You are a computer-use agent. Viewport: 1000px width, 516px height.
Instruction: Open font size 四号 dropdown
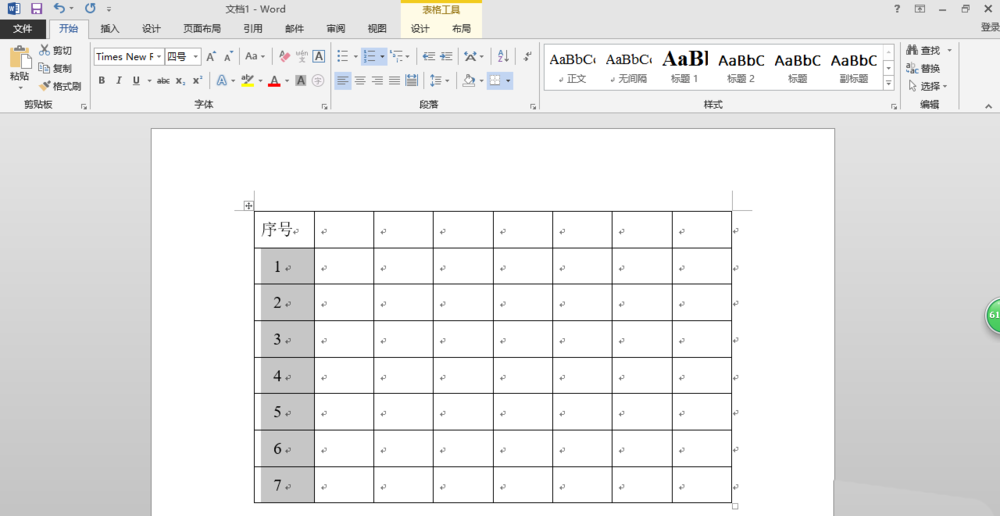coord(196,57)
